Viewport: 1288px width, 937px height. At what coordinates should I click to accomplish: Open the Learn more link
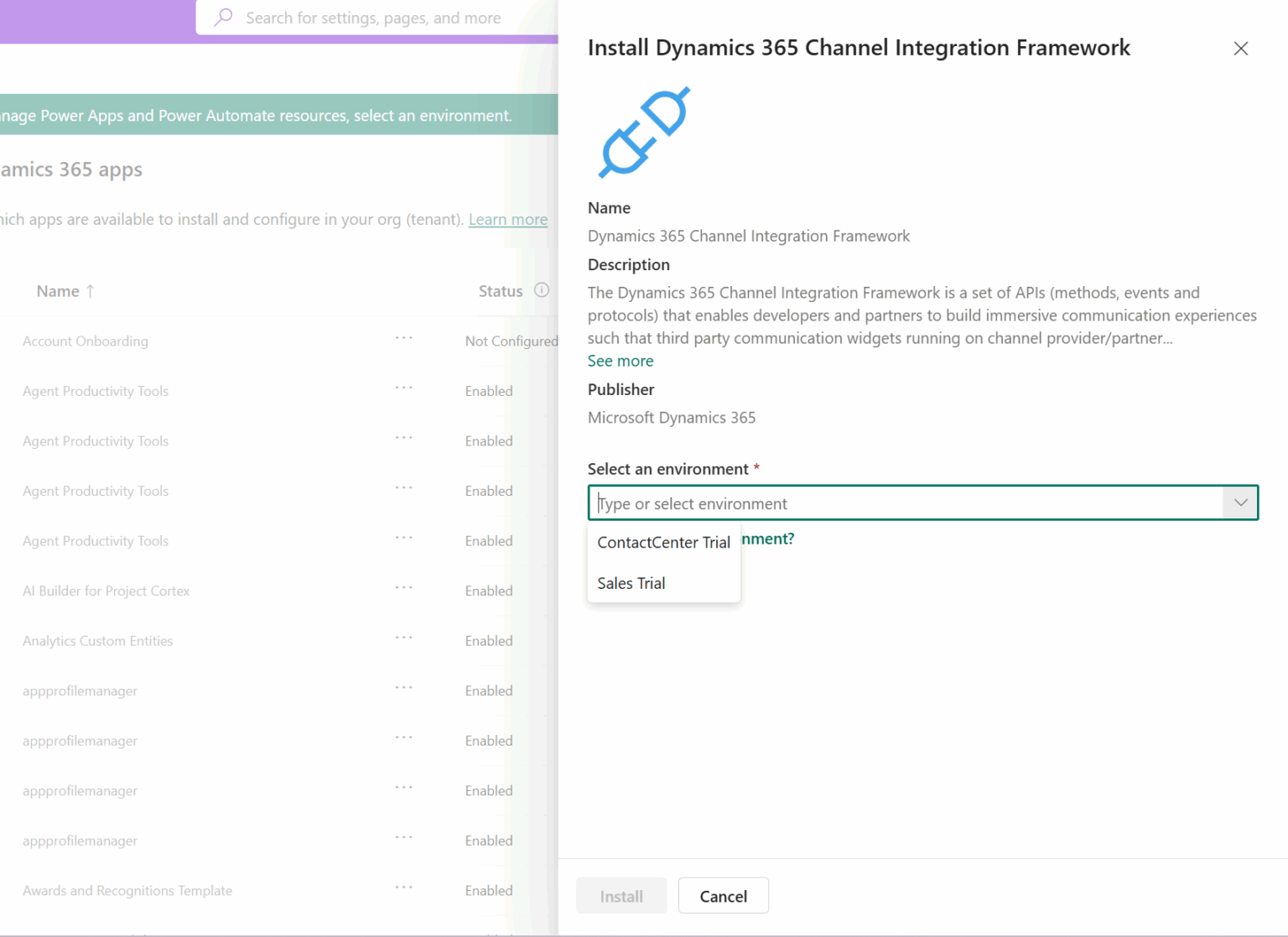click(508, 219)
